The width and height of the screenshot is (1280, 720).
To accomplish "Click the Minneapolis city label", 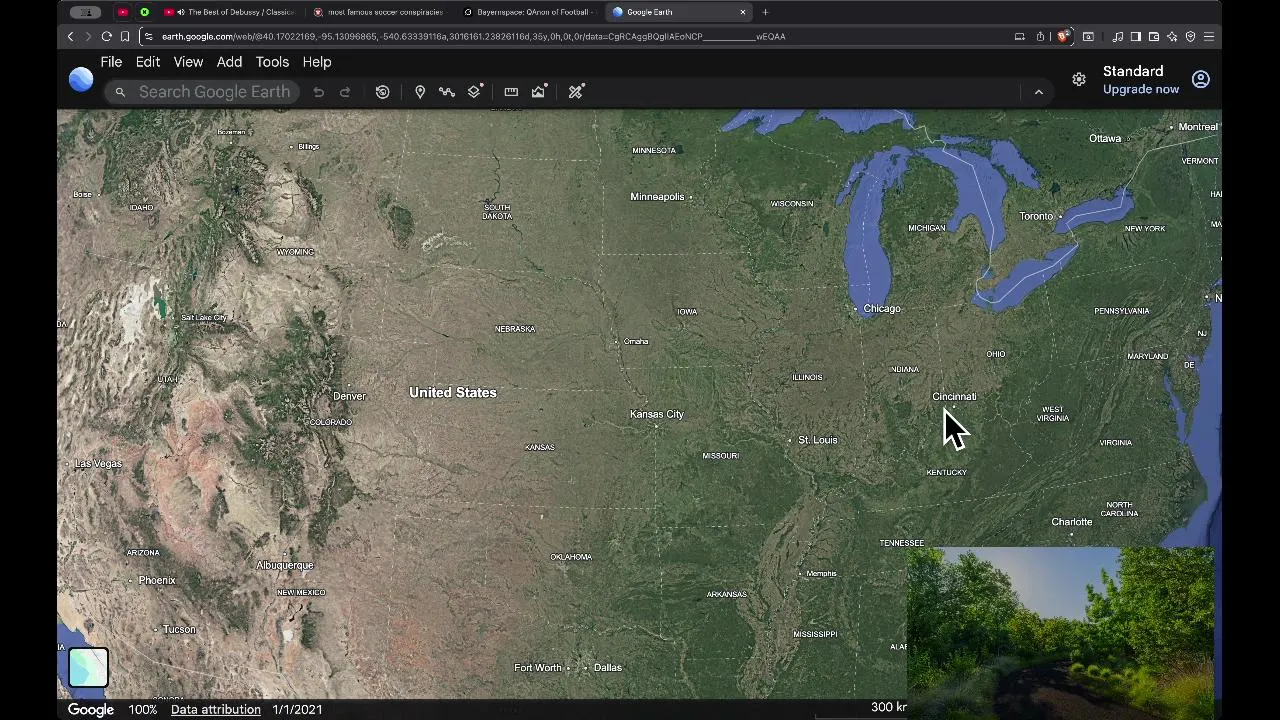I will coord(657,197).
